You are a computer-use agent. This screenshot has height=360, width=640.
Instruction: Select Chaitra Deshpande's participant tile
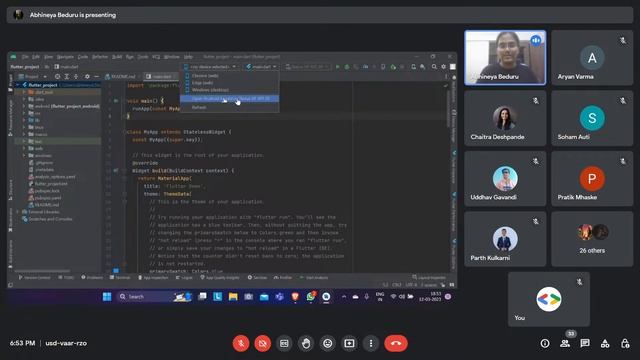(505, 118)
